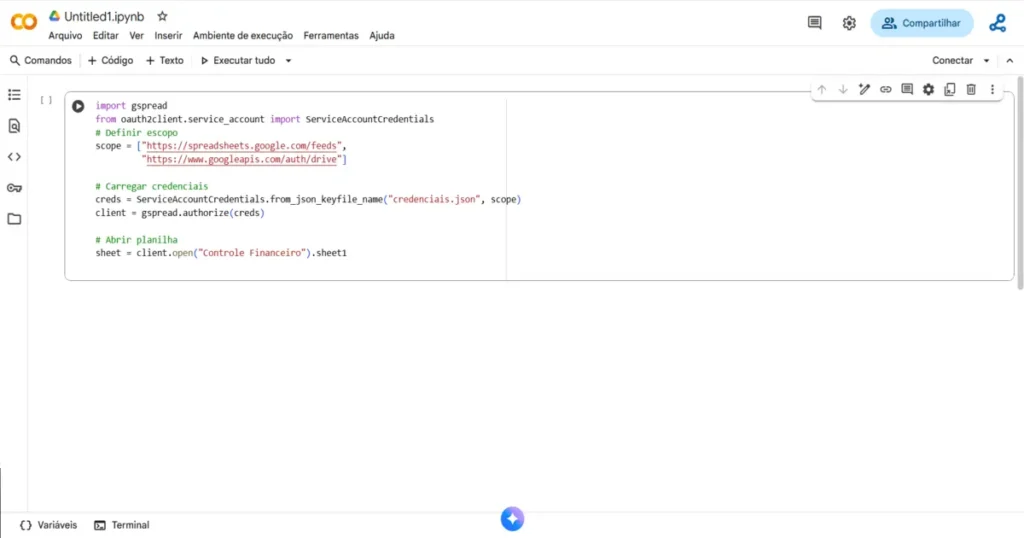Star the Untitled1.ipynb notebook
The image size is (1024, 538).
click(163, 16)
